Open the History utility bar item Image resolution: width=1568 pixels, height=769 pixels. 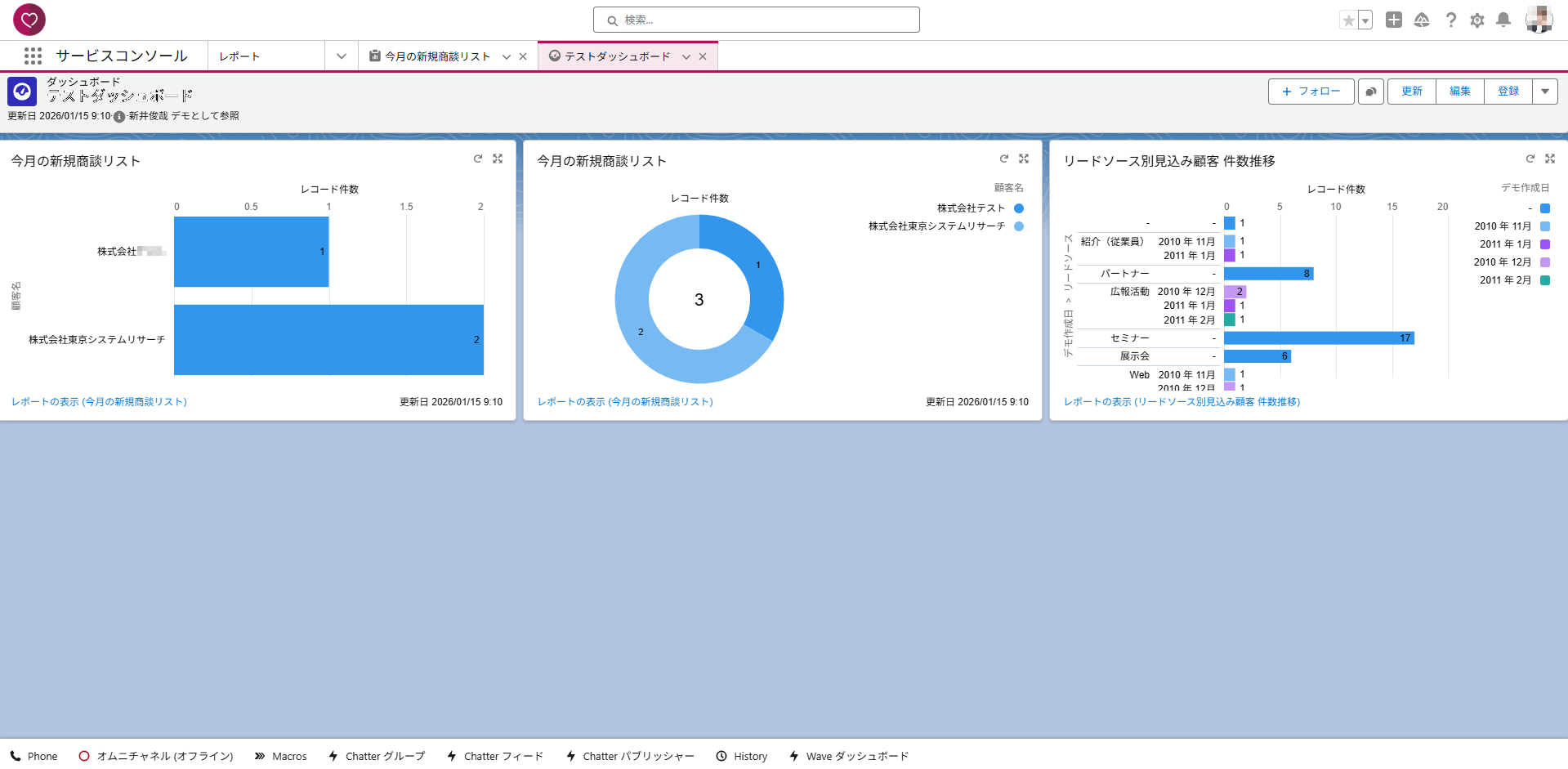(742, 756)
